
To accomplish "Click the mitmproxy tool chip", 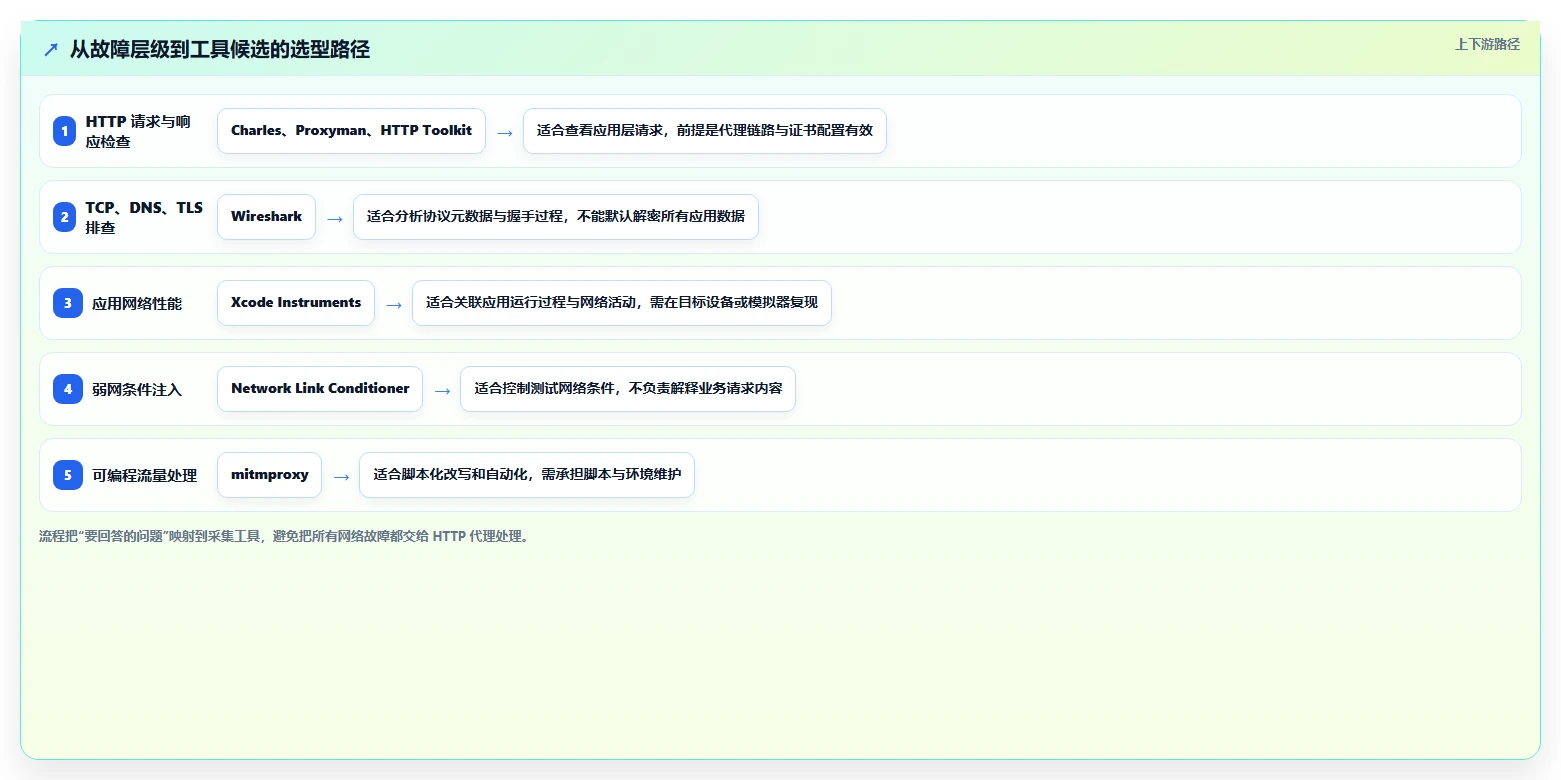I will point(269,475).
